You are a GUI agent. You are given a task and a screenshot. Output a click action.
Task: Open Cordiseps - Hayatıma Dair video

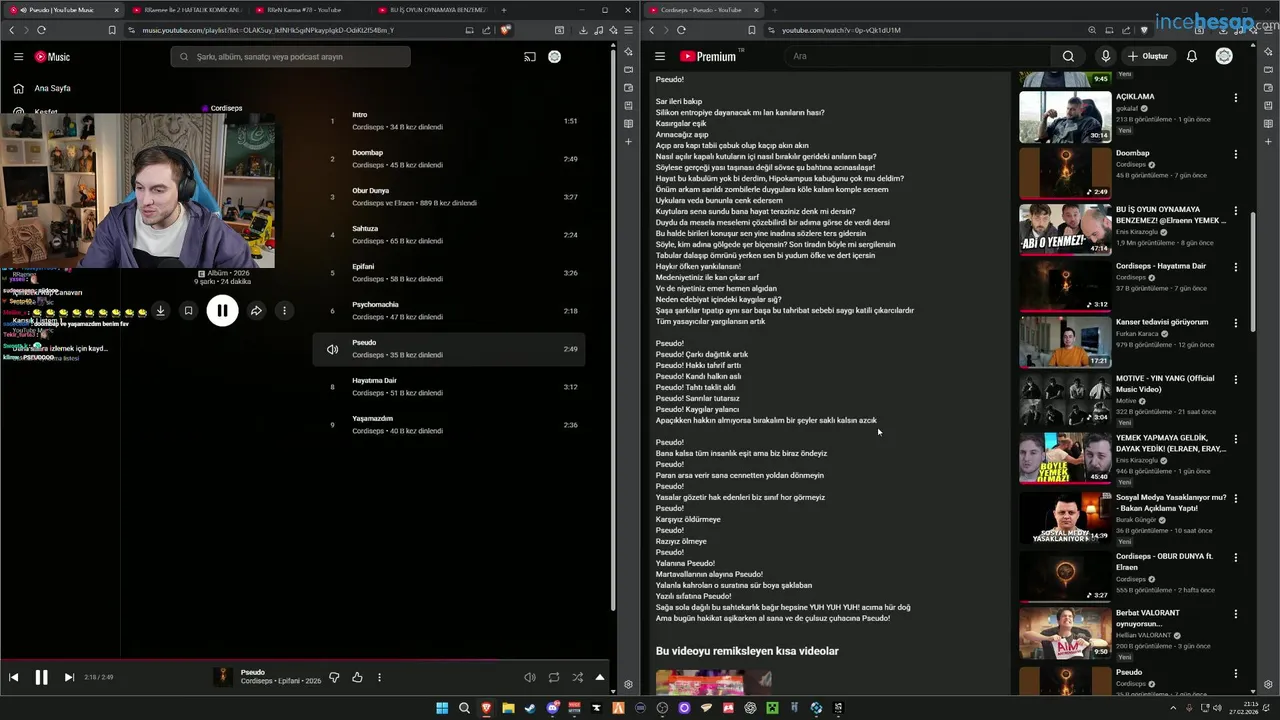tap(1161, 266)
